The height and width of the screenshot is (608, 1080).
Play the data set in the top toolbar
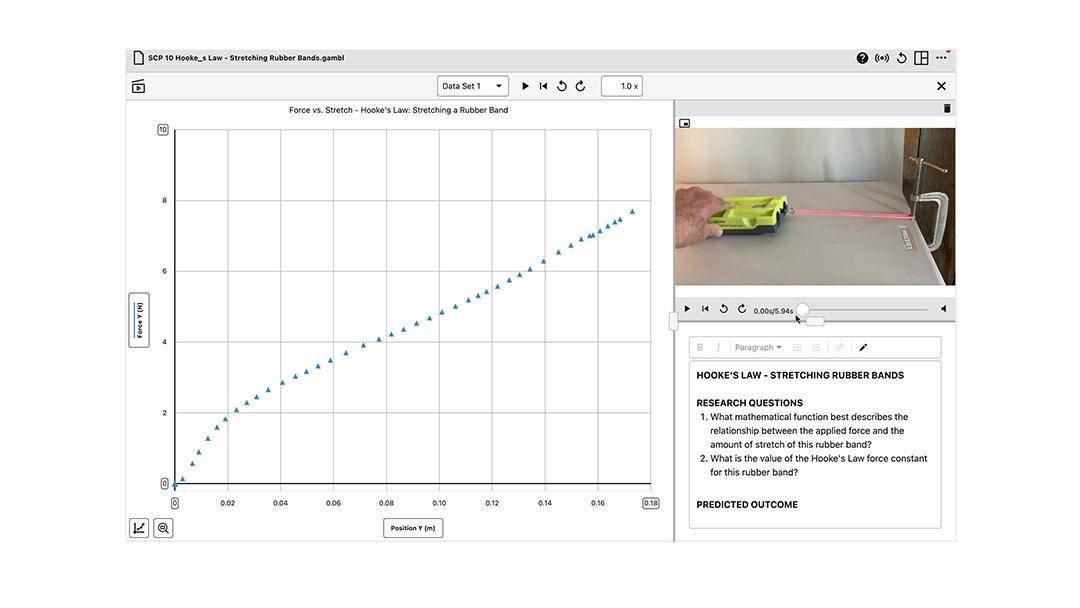point(525,86)
